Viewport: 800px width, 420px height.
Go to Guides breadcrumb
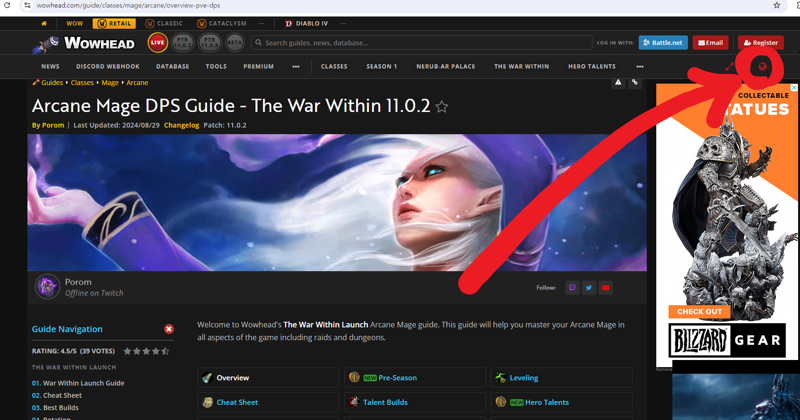click(52, 83)
